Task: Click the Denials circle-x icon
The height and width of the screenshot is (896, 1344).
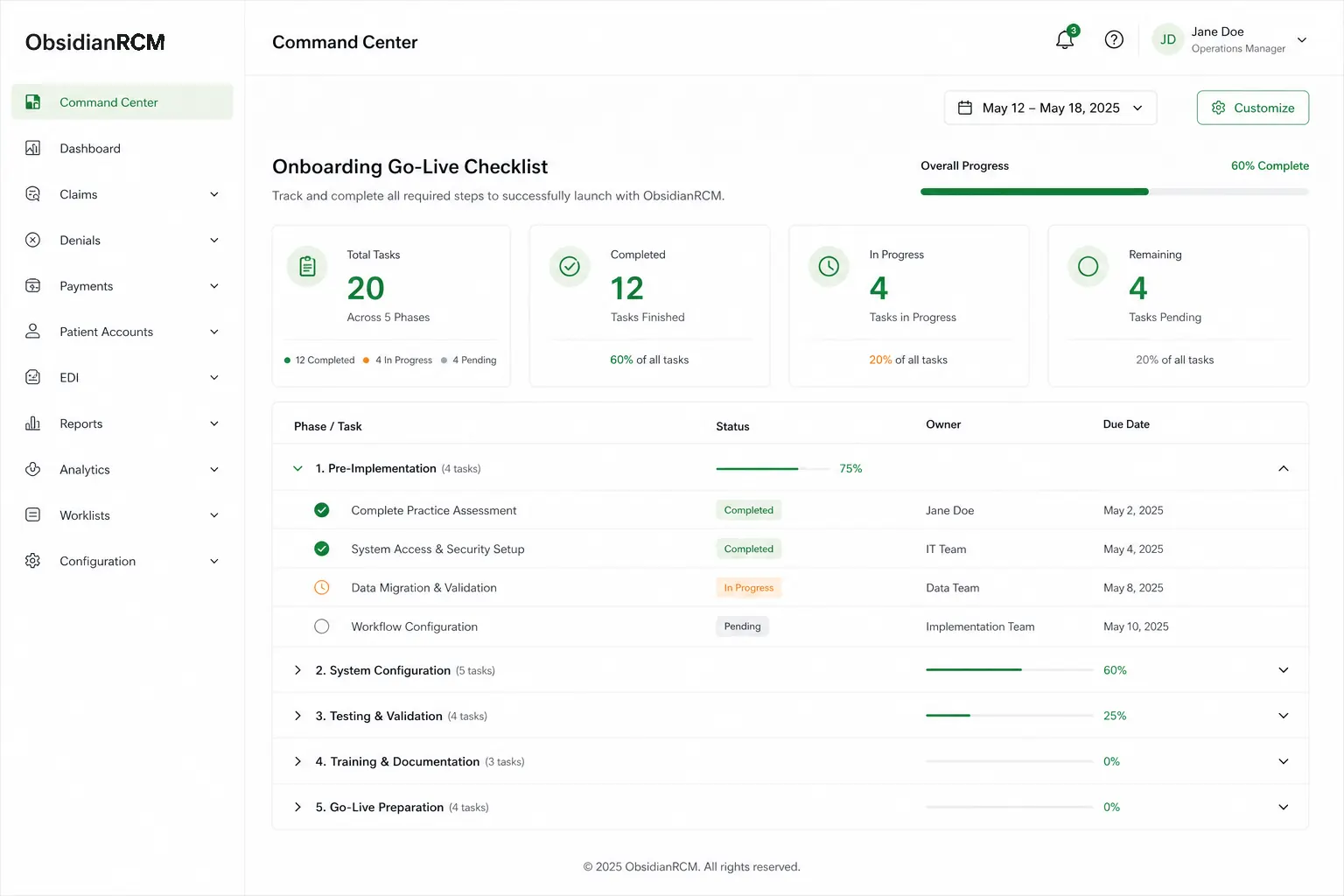Action: 33,240
